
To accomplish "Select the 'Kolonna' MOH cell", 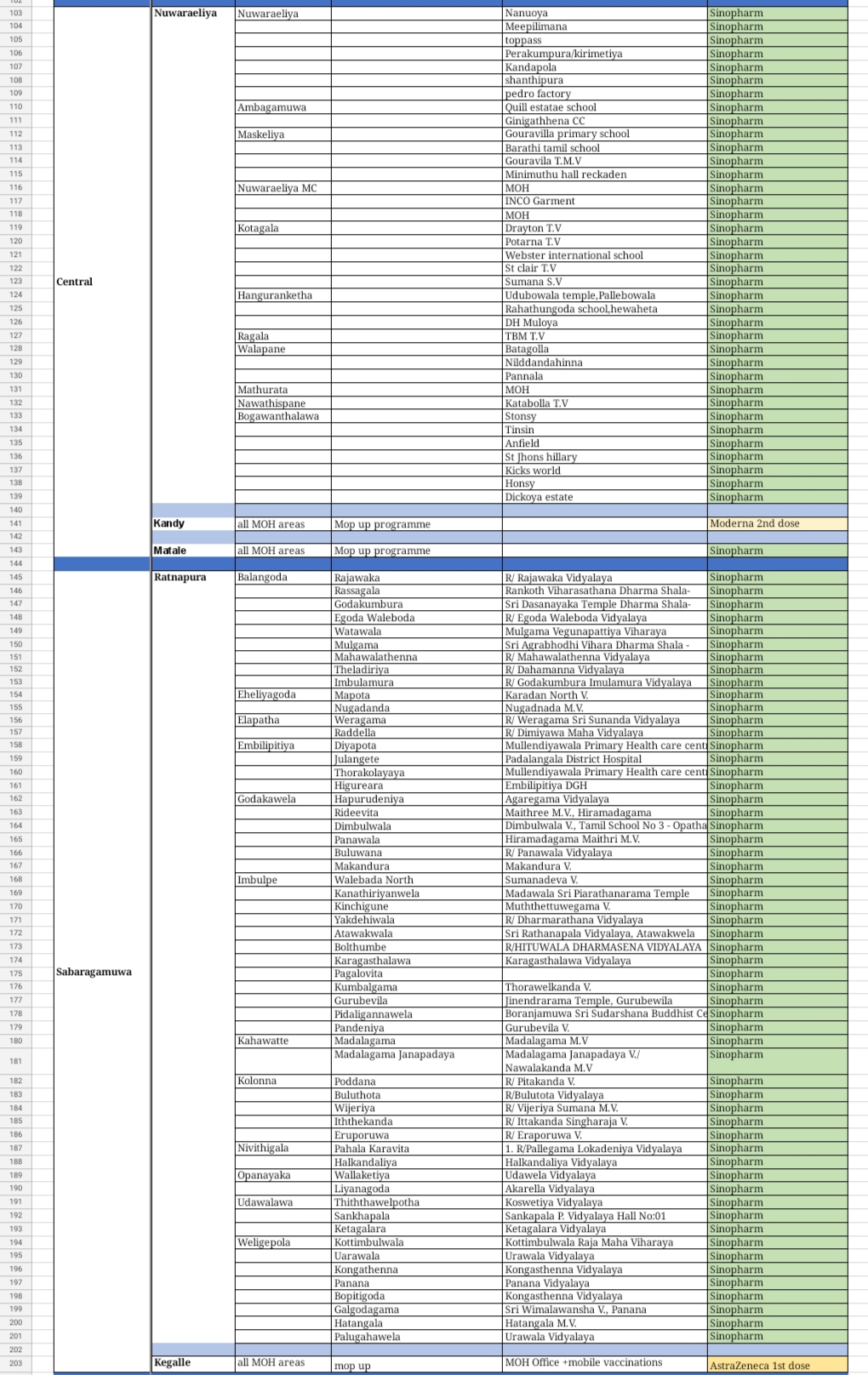I will 283,1081.
